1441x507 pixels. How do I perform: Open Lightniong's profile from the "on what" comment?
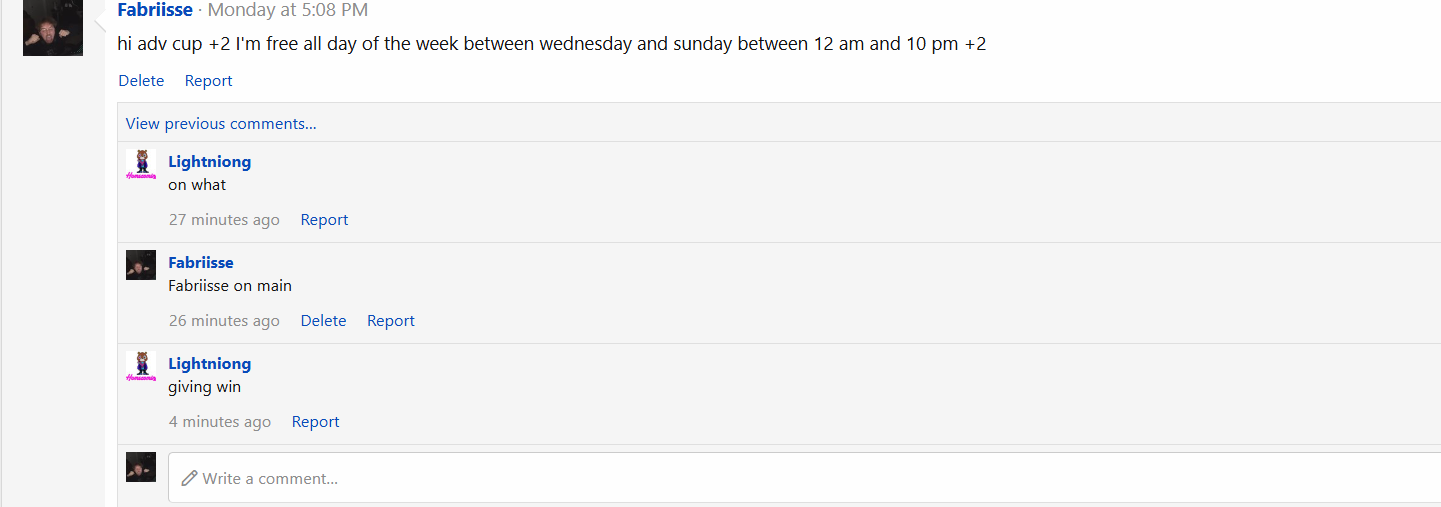210,162
